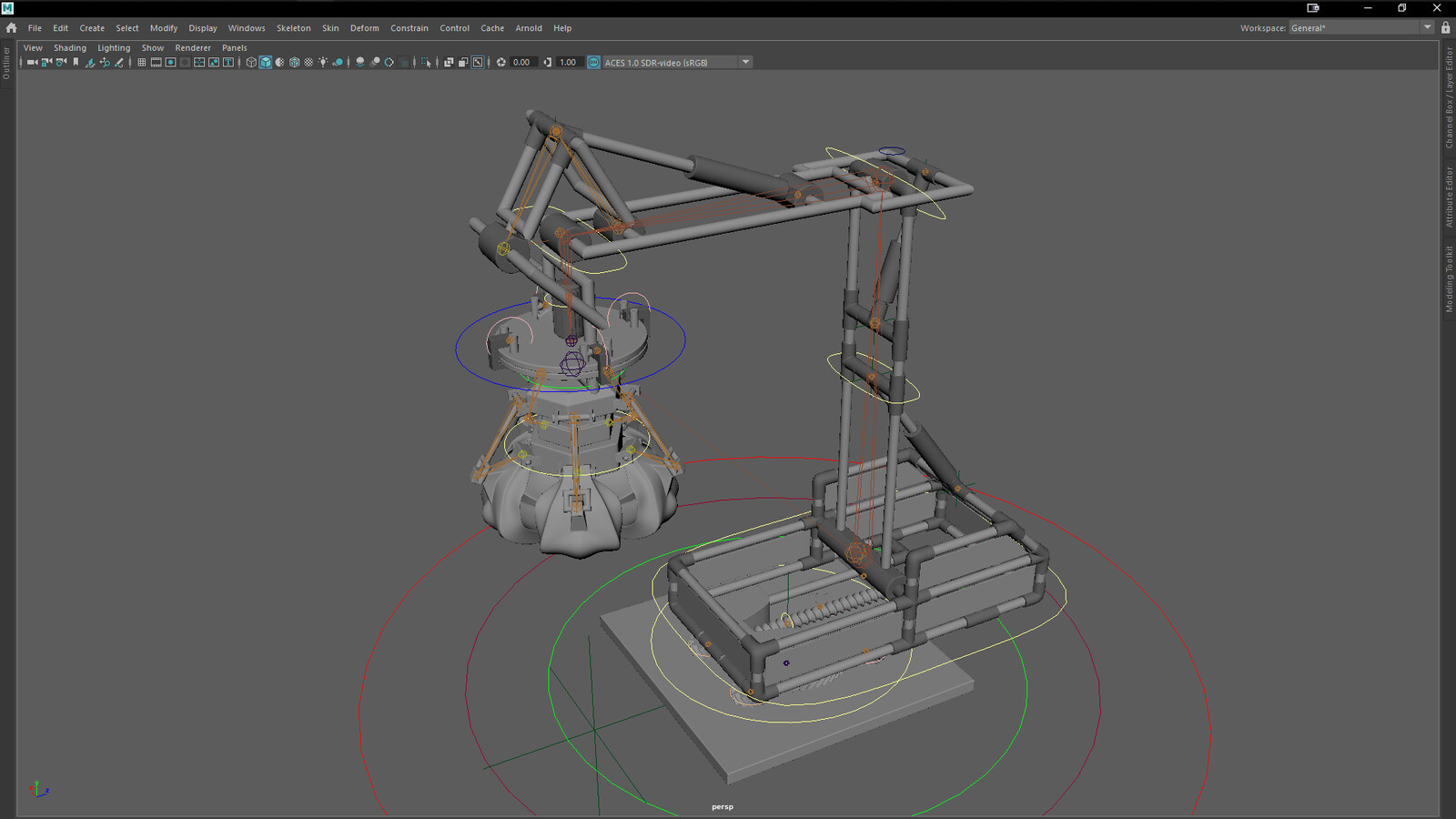Expand the Modeling Toolkit side tab
Viewport: 1456px width, 819px height.
(x=1449, y=279)
